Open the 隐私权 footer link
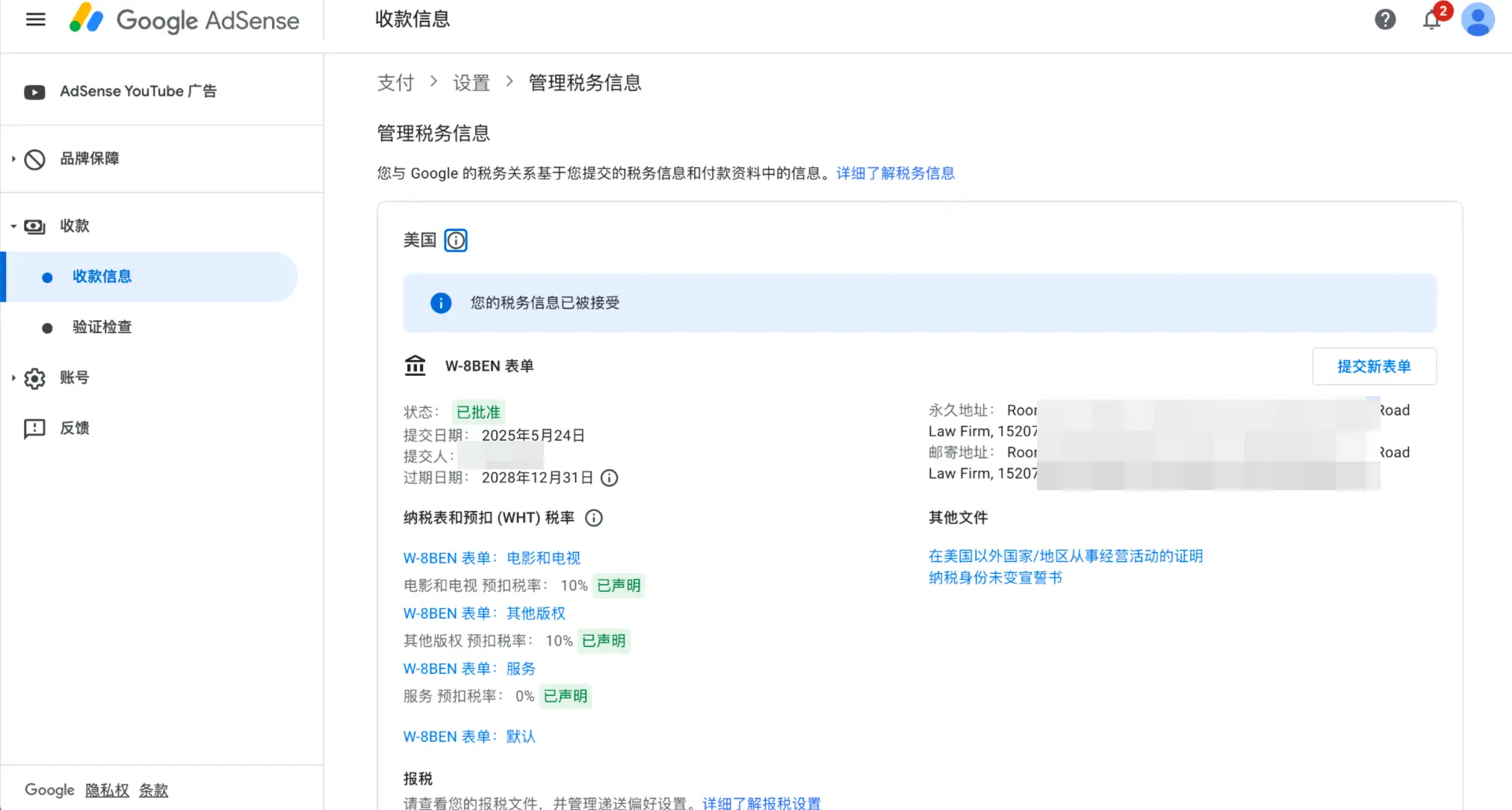 point(108,791)
